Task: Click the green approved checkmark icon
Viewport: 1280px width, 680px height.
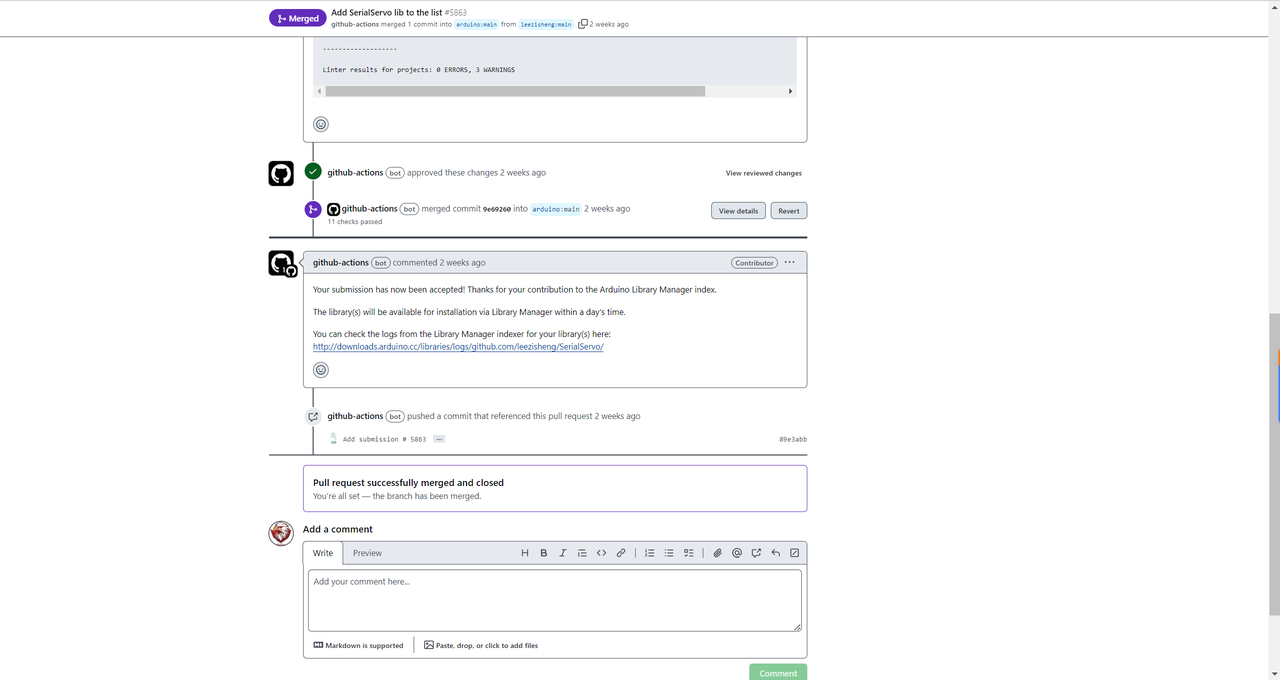Action: click(x=313, y=172)
